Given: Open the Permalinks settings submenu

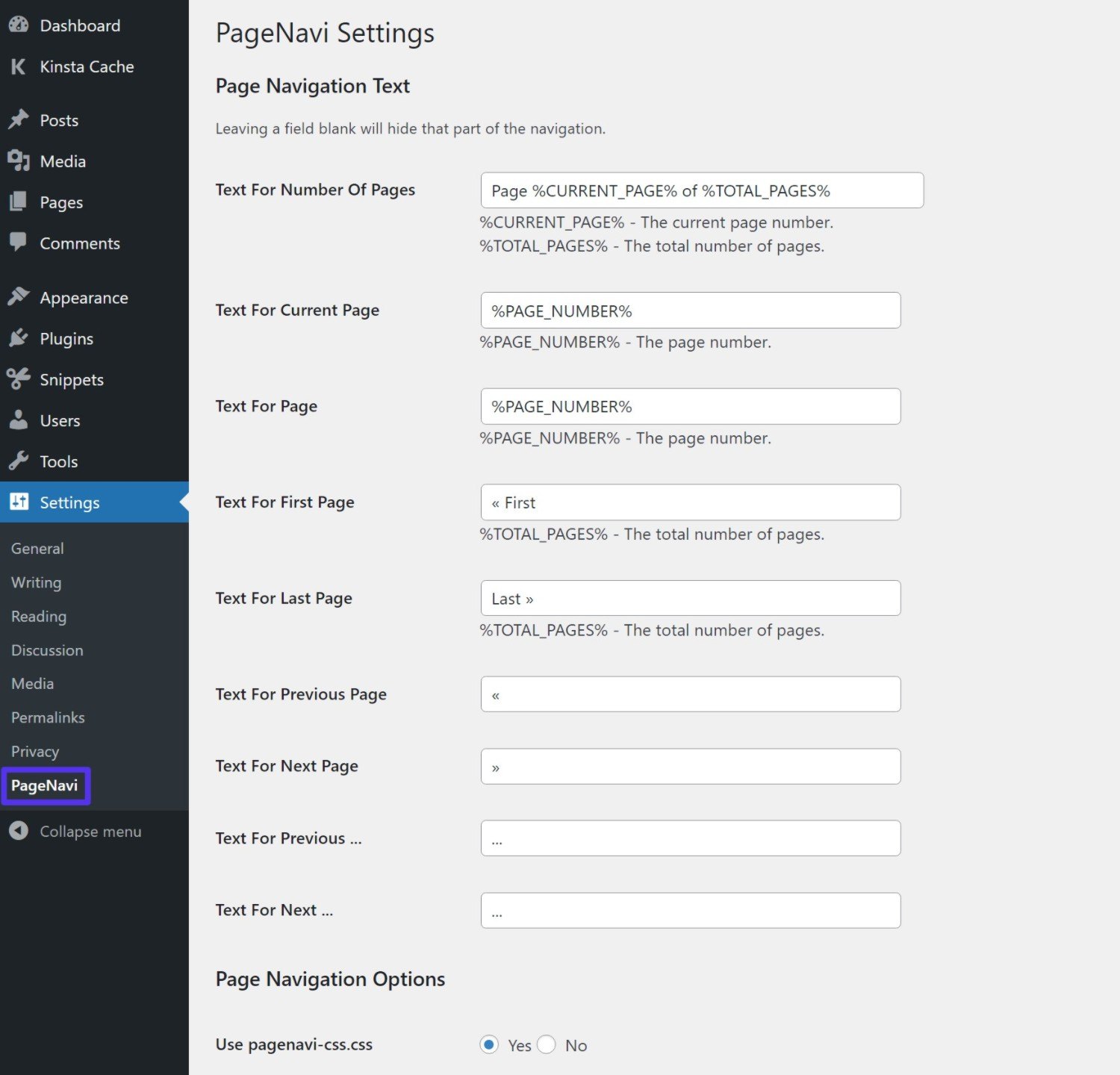Looking at the screenshot, I should pyautogui.click(x=48, y=717).
